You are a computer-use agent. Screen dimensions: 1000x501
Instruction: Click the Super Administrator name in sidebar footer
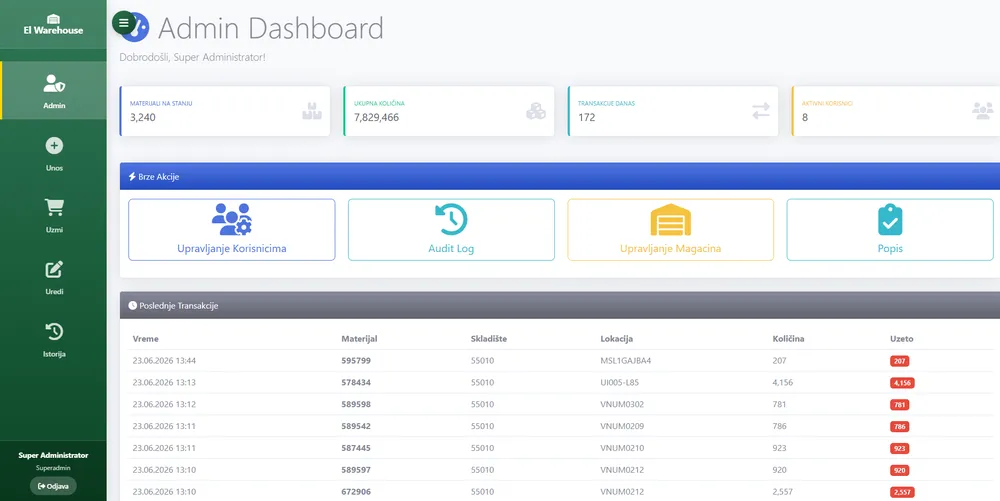(x=53, y=455)
